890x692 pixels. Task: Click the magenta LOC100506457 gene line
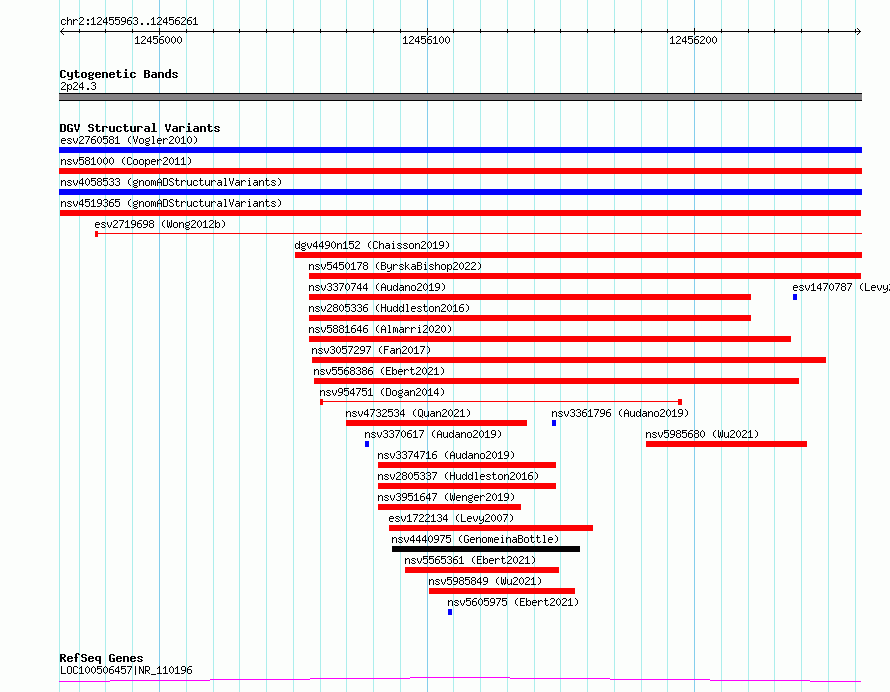(460, 680)
